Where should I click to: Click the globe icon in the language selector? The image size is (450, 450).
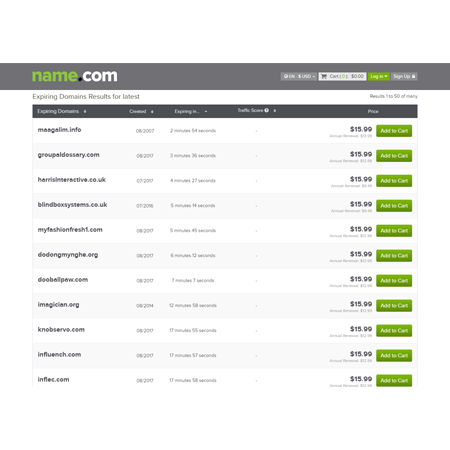tap(285, 76)
